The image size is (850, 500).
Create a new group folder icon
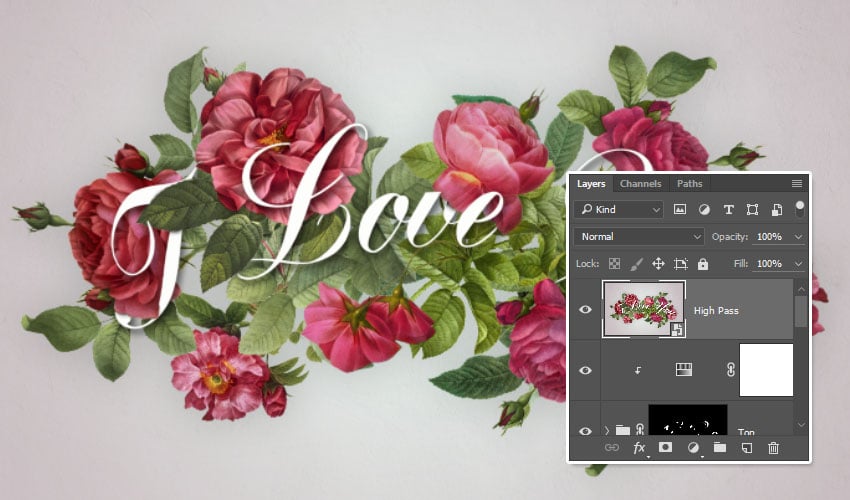point(719,447)
